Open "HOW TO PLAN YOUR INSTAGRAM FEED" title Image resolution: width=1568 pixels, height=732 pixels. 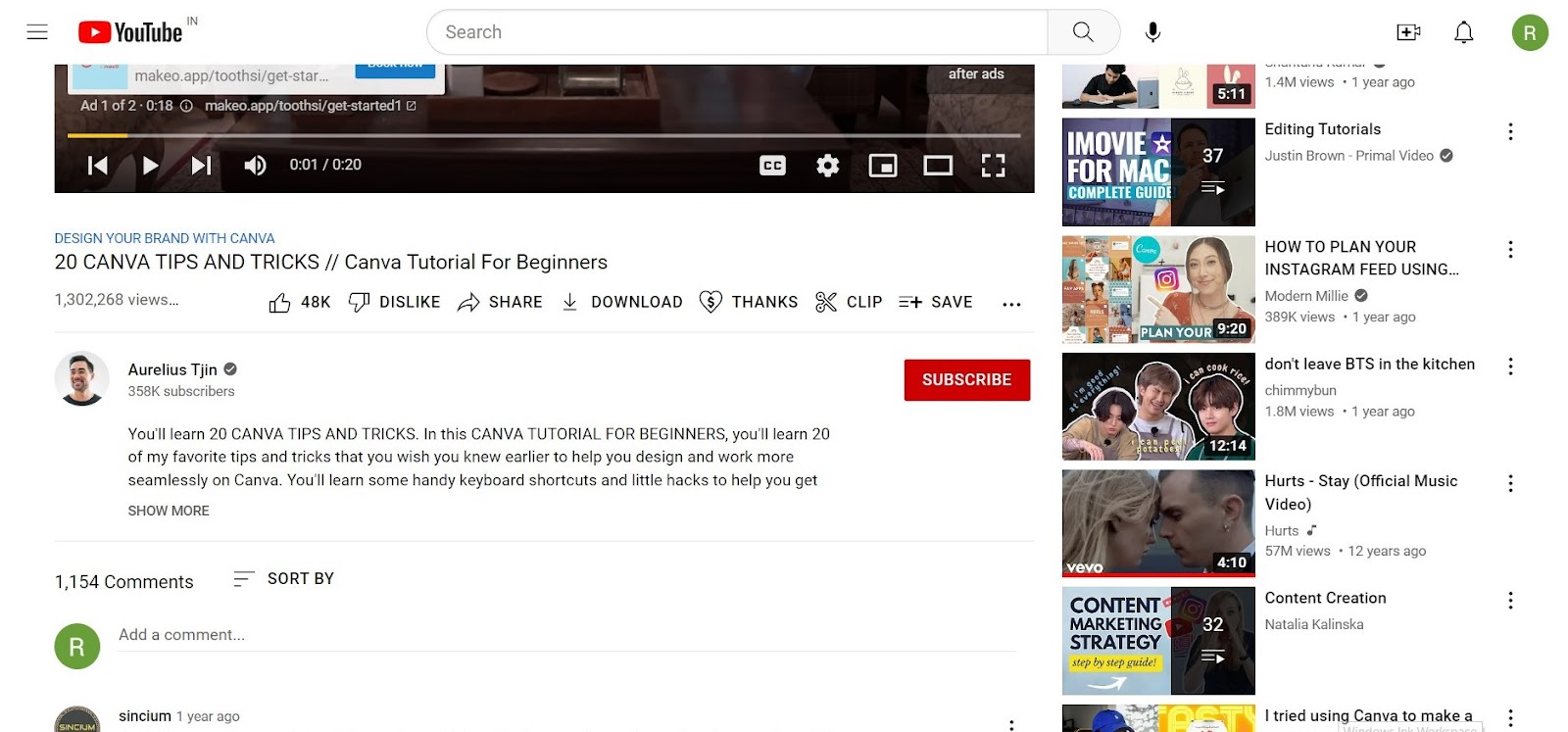[1362, 258]
